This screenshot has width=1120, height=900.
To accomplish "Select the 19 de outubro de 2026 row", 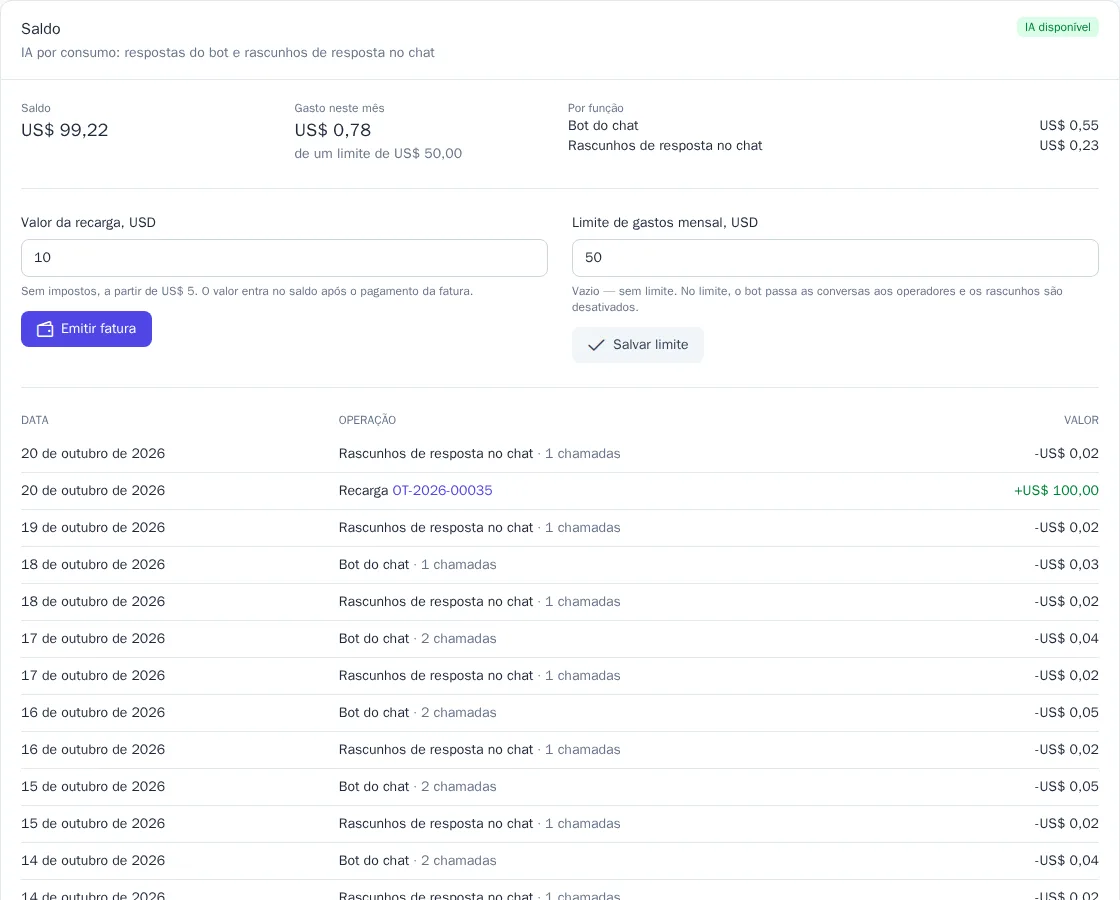I will tap(560, 528).
